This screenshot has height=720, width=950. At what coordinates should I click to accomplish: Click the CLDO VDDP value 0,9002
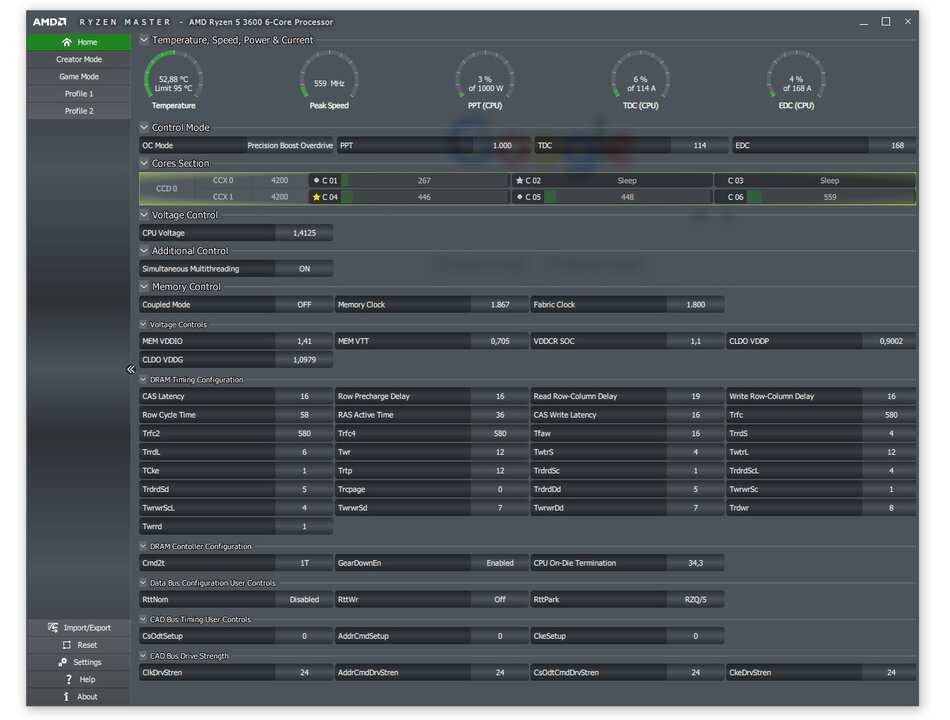click(889, 341)
